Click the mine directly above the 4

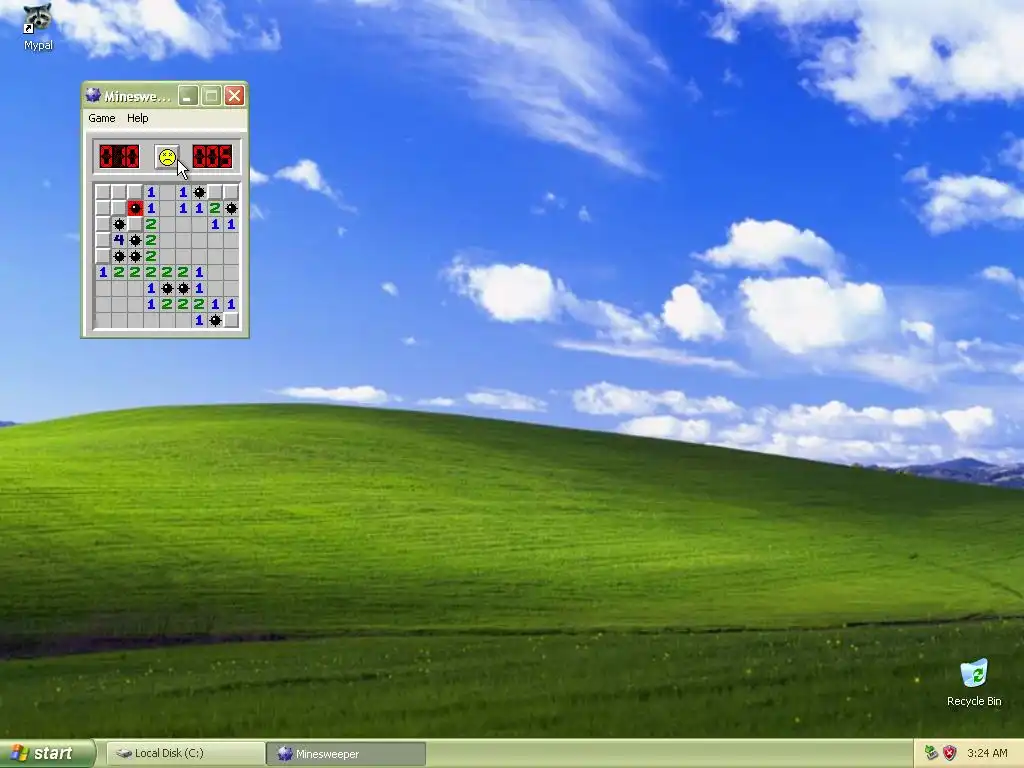119,224
